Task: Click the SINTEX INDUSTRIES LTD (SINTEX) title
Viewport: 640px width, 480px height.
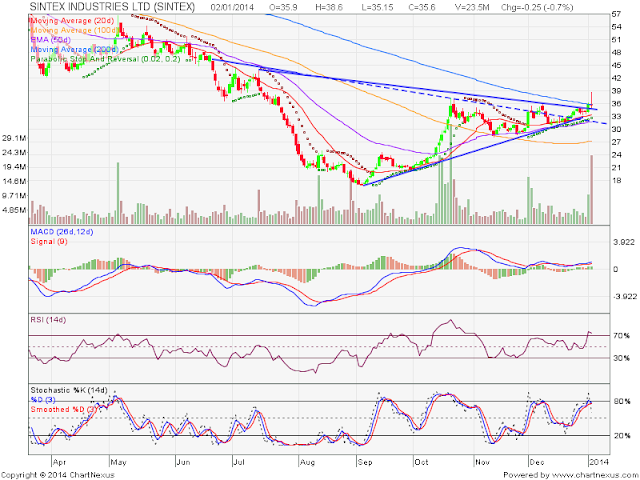Action: point(112,7)
